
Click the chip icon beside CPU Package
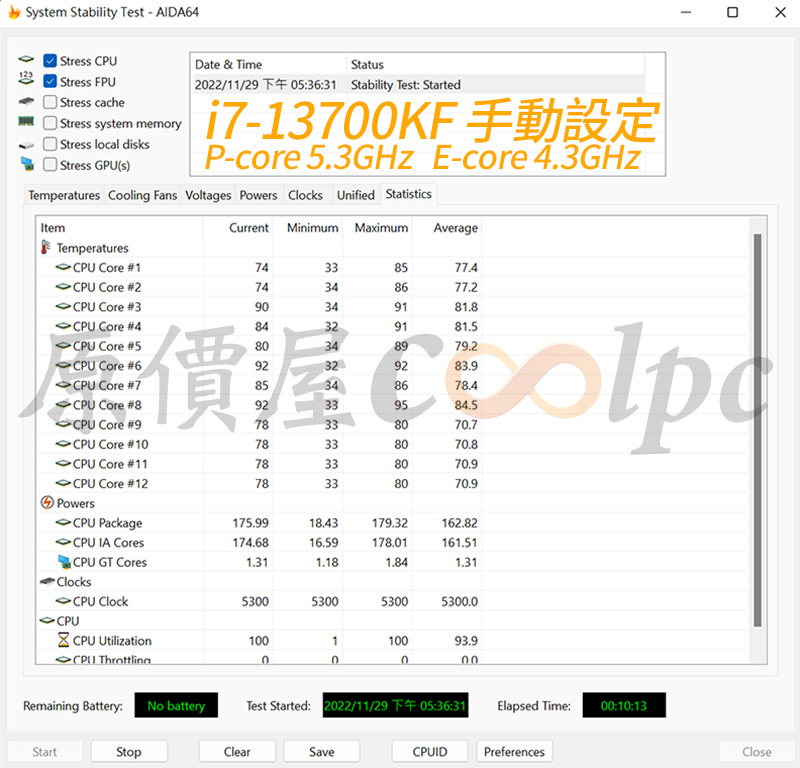pyautogui.click(x=63, y=522)
